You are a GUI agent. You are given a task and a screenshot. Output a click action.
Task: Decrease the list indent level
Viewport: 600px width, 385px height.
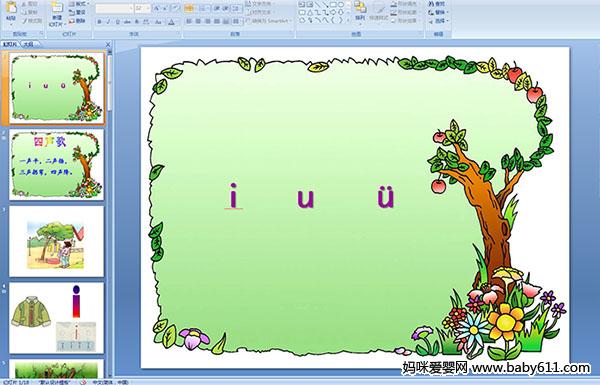coord(216,8)
